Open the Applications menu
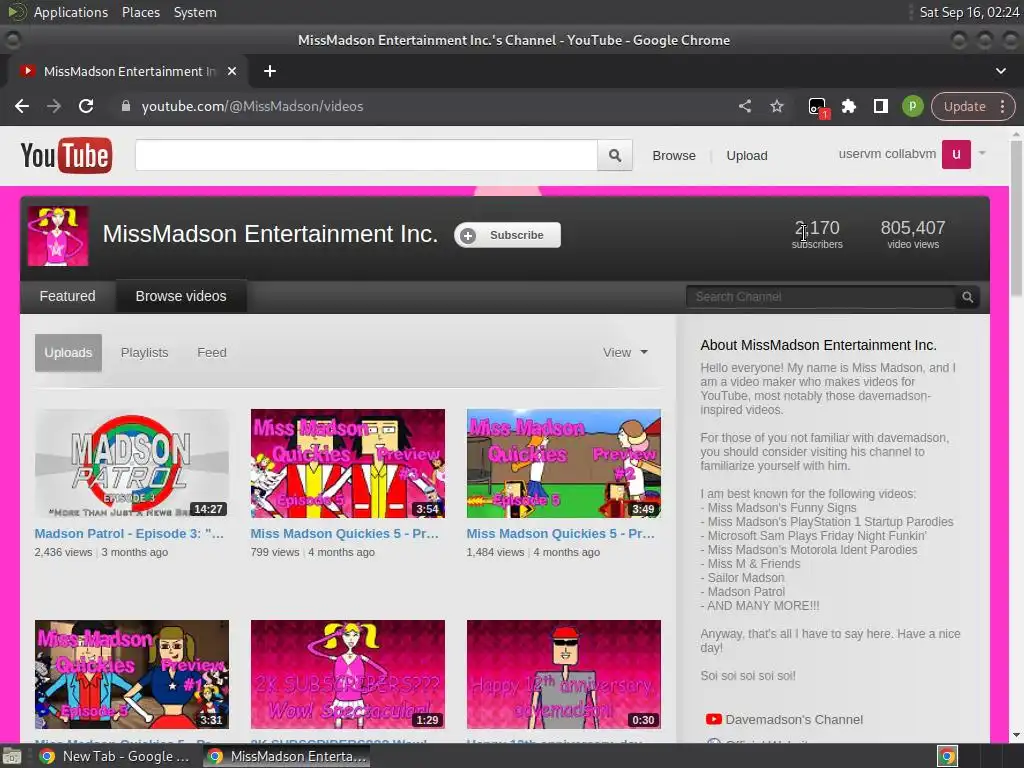The height and width of the screenshot is (768, 1024). click(71, 12)
